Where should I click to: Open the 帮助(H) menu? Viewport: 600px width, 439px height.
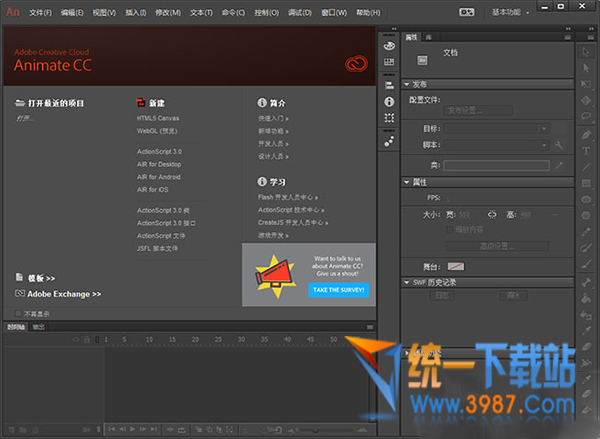click(x=368, y=13)
